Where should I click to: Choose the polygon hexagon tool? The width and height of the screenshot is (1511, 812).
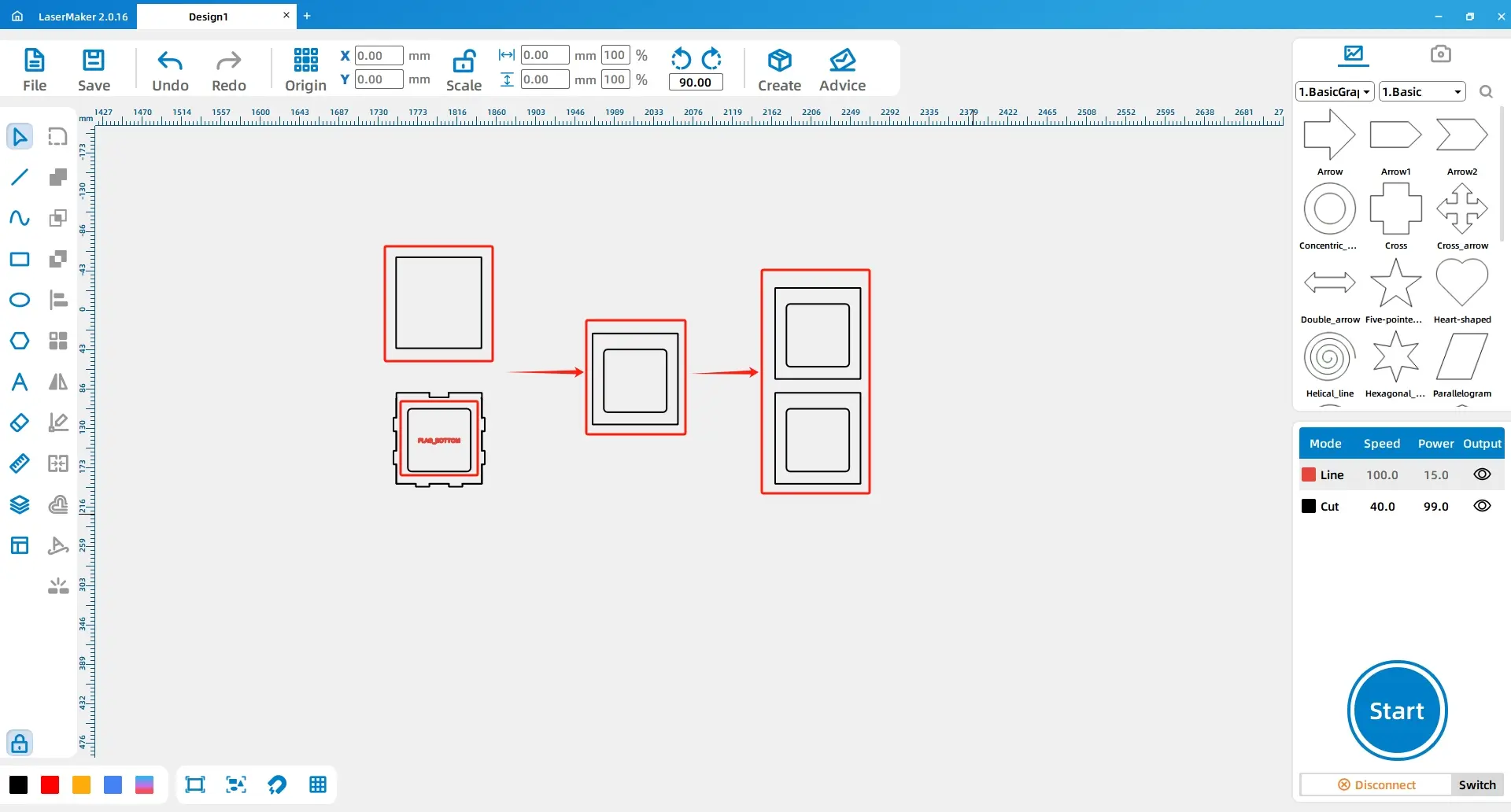[20, 341]
